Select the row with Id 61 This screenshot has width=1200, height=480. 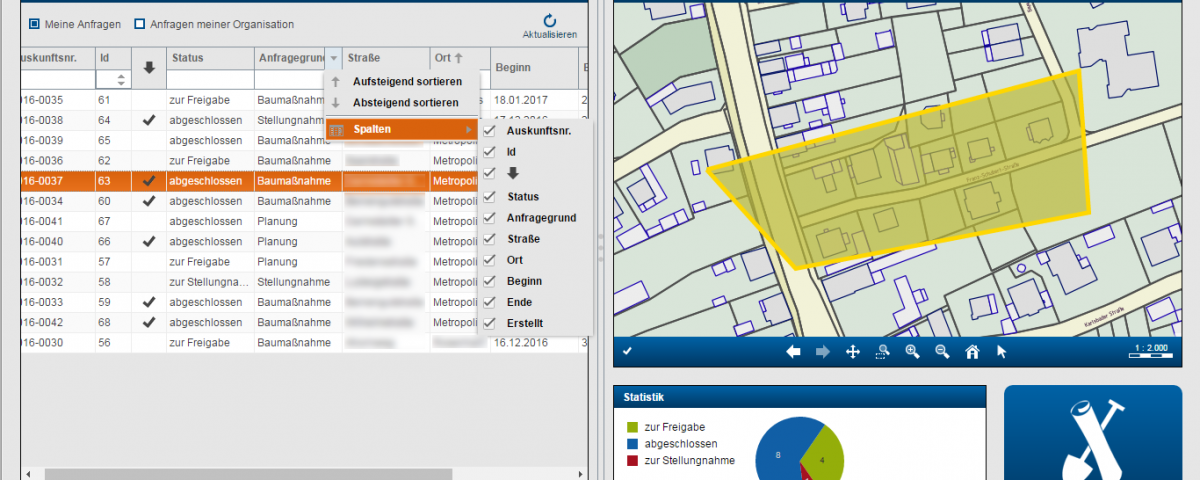click(304, 100)
